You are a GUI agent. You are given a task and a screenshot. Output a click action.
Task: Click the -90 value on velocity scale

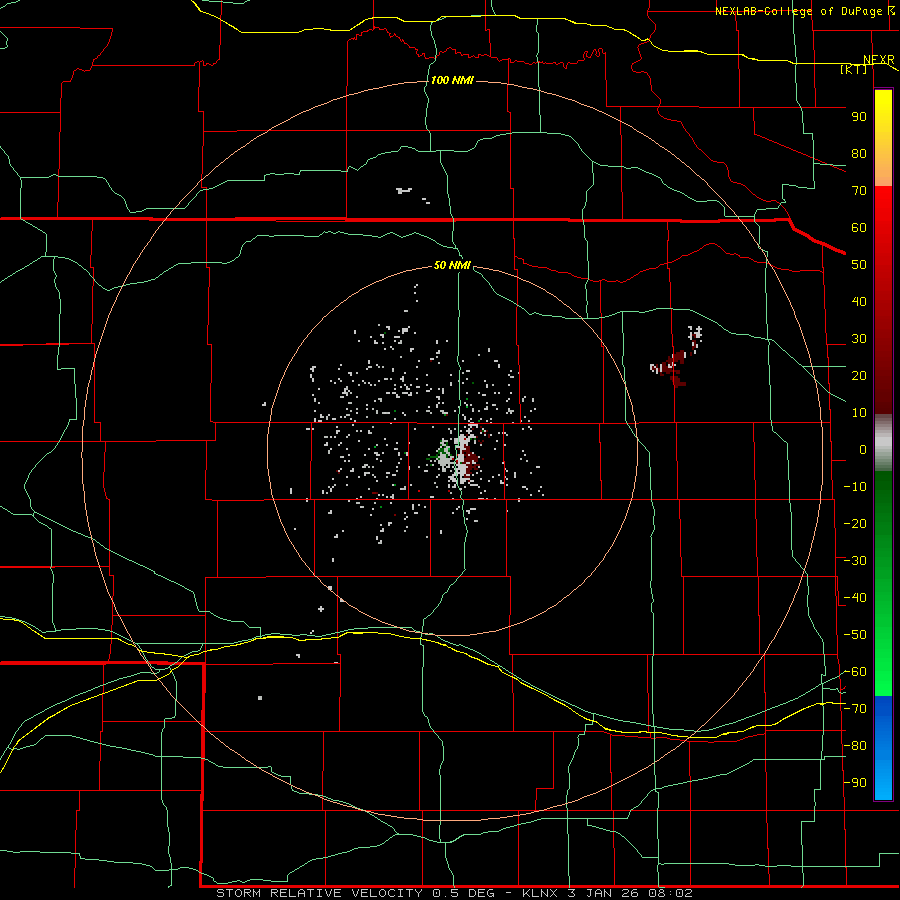click(855, 783)
